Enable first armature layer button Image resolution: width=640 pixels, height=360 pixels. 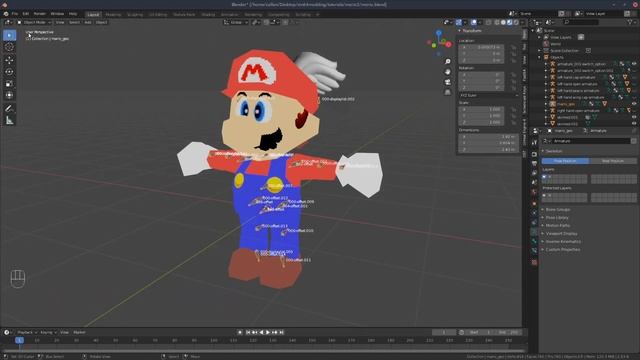coord(544,177)
